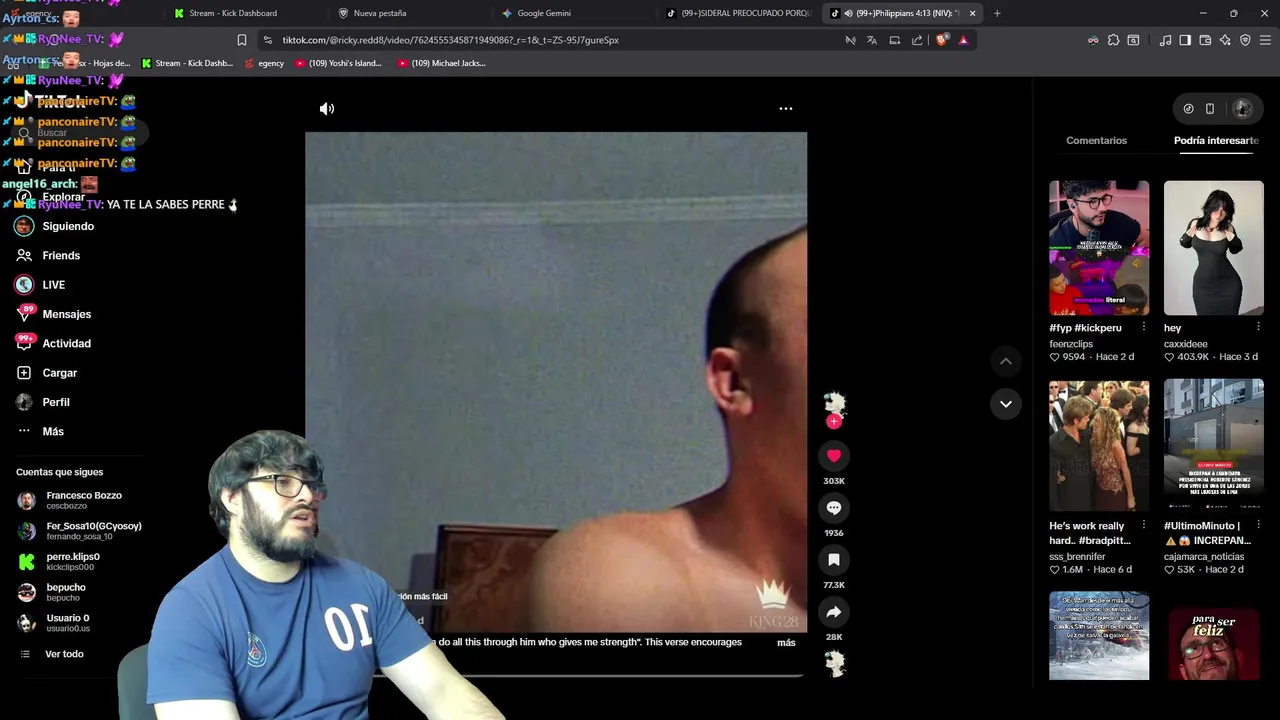Mute the TikTok video with the speaker icon

pyautogui.click(x=327, y=108)
